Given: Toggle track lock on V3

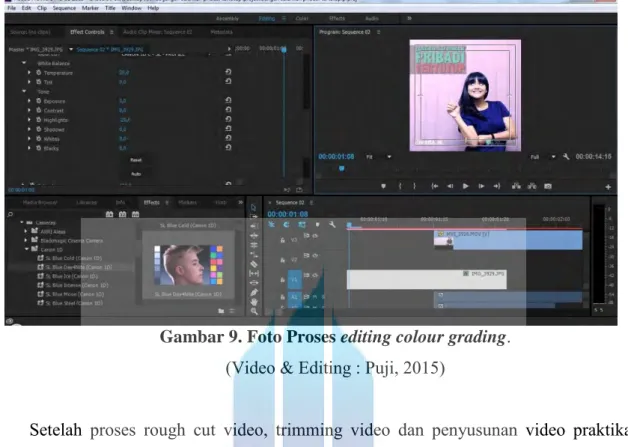Looking at the screenshot, I should [x=282, y=240].
